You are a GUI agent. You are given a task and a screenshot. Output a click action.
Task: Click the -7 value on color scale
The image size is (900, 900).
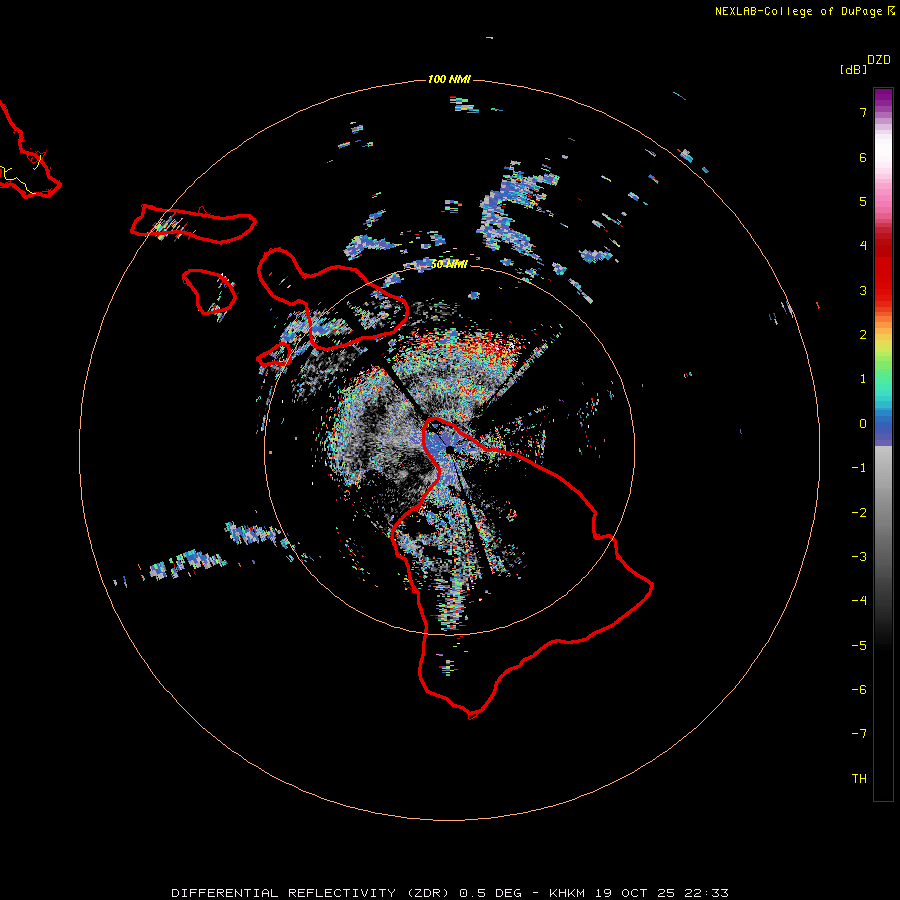click(x=859, y=734)
